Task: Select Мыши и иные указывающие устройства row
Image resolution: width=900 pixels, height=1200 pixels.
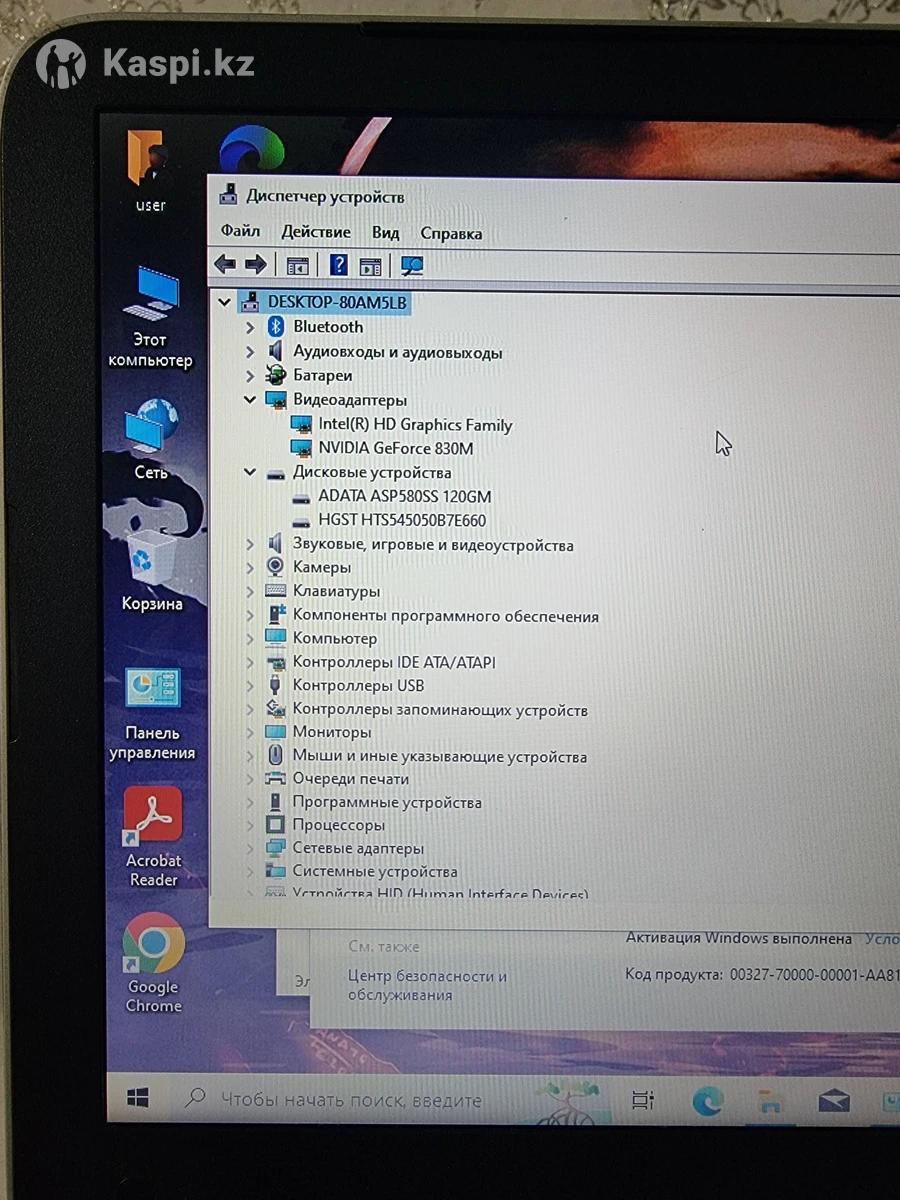Action: pyautogui.click(x=439, y=757)
